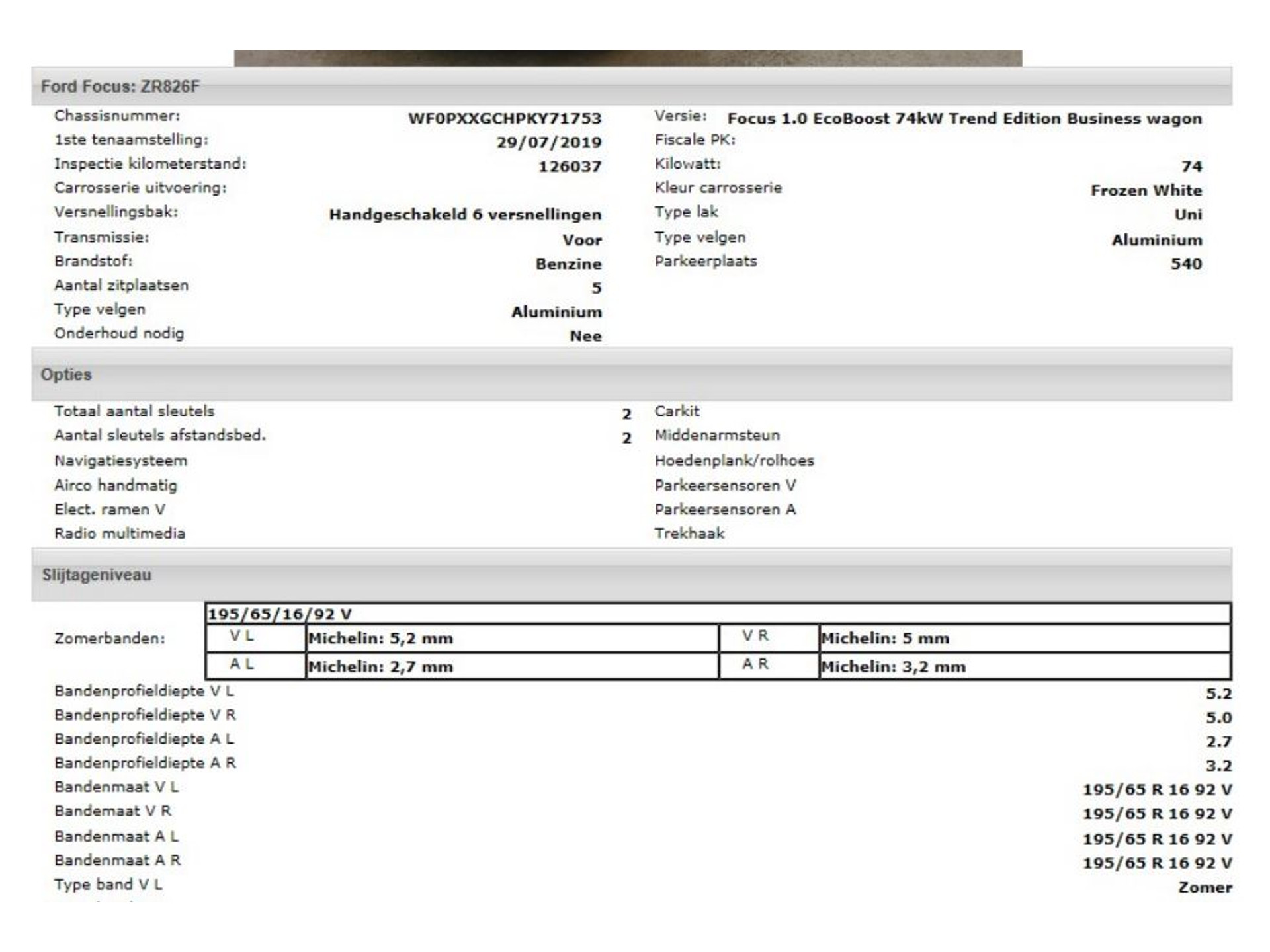Collapse the Slijtageniveau section header
Viewport: 1270px width, 952px height.
tap(632, 575)
